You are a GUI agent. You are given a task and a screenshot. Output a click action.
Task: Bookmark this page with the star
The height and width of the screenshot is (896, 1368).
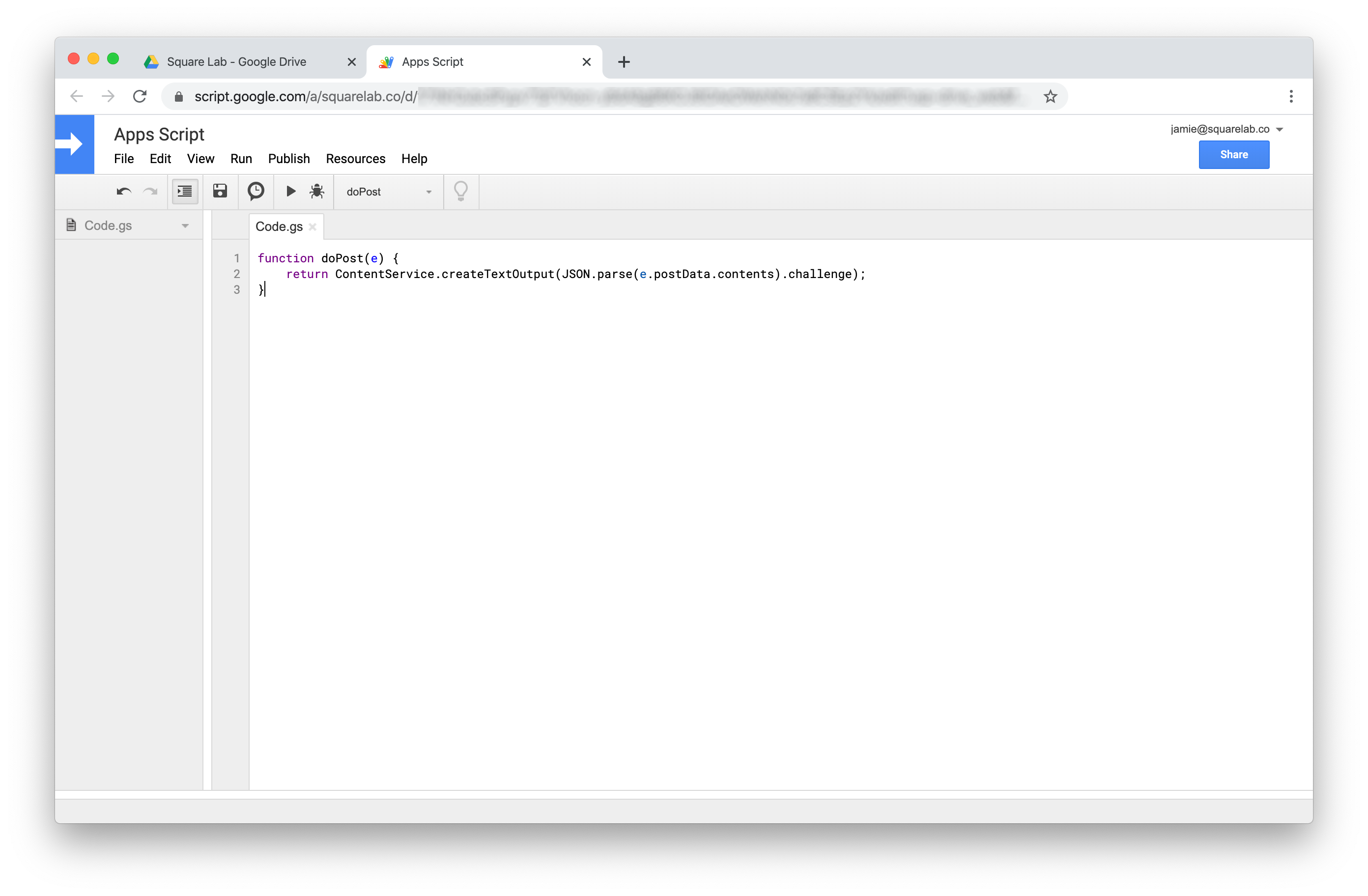(x=1050, y=96)
